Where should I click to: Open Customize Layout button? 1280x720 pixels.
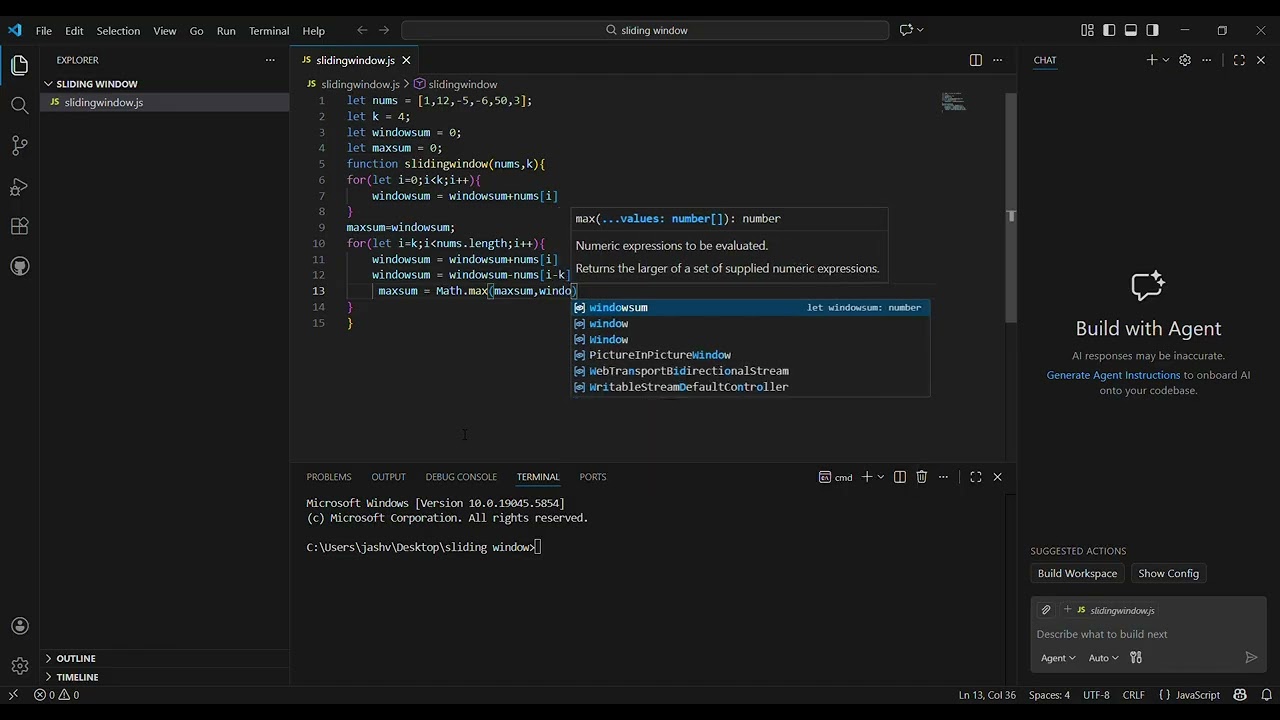(1087, 30)
